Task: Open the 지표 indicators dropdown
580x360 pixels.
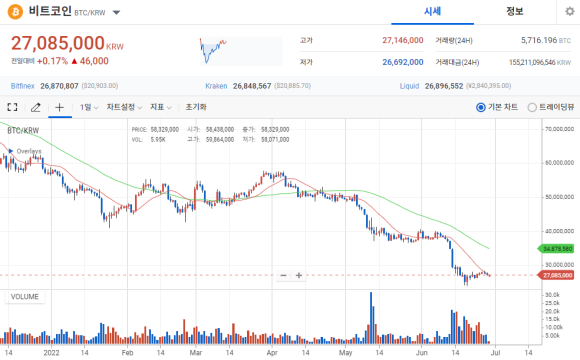Action: click(161, 107)
